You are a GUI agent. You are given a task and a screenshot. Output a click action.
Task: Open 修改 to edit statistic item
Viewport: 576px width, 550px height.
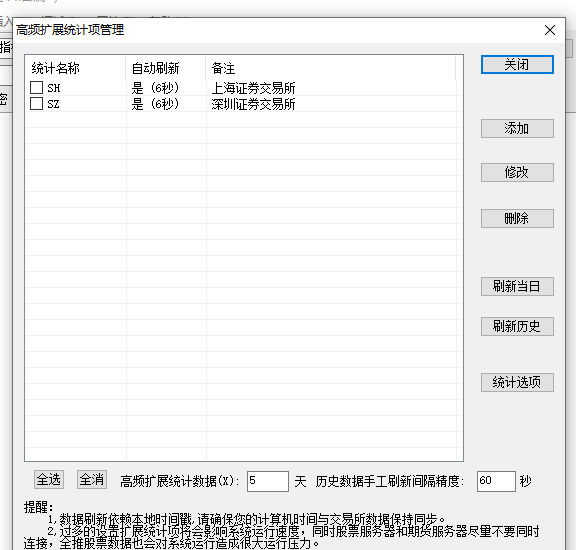pos(517,172)
